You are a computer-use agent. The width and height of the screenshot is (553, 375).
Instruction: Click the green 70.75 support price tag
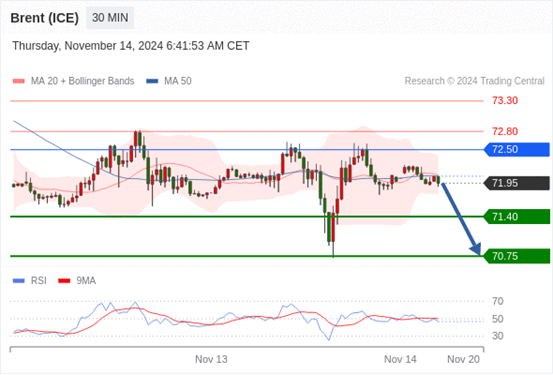tap(517, 256)
